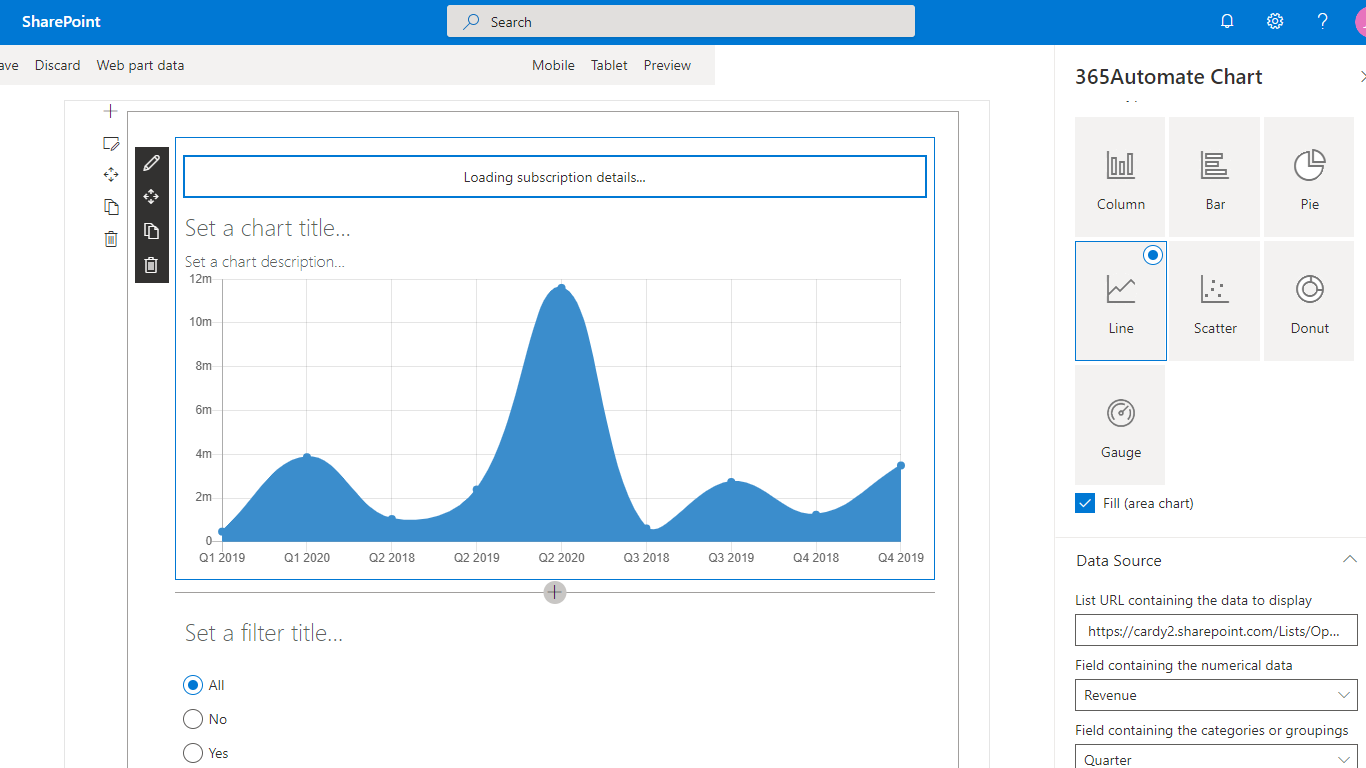The image size is (1366, 768).
Task: Click Discard in the command bar
Action: (x=57, y=65)
